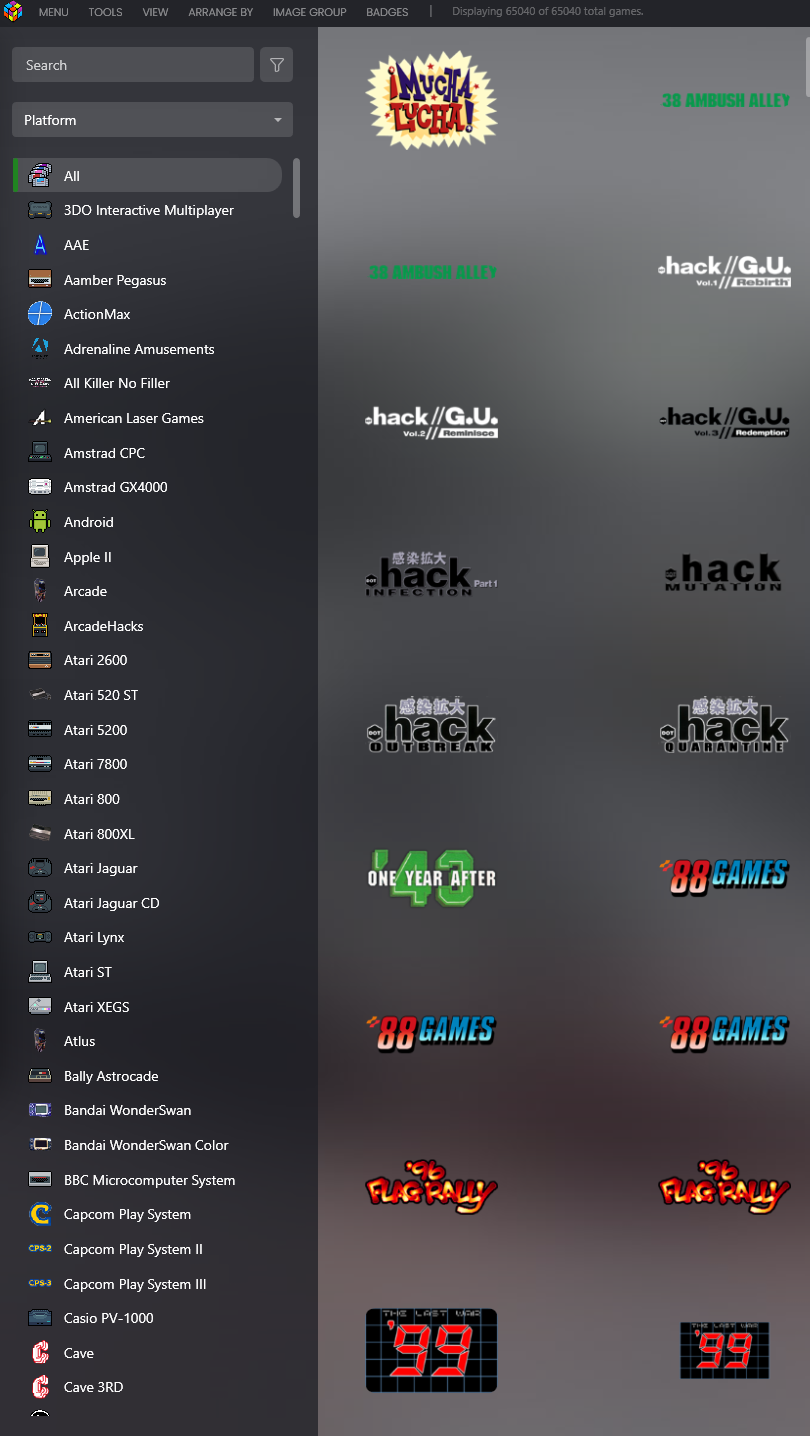
Task: Select the yellow Capcom Play System icon
Action: [40, 1214]
